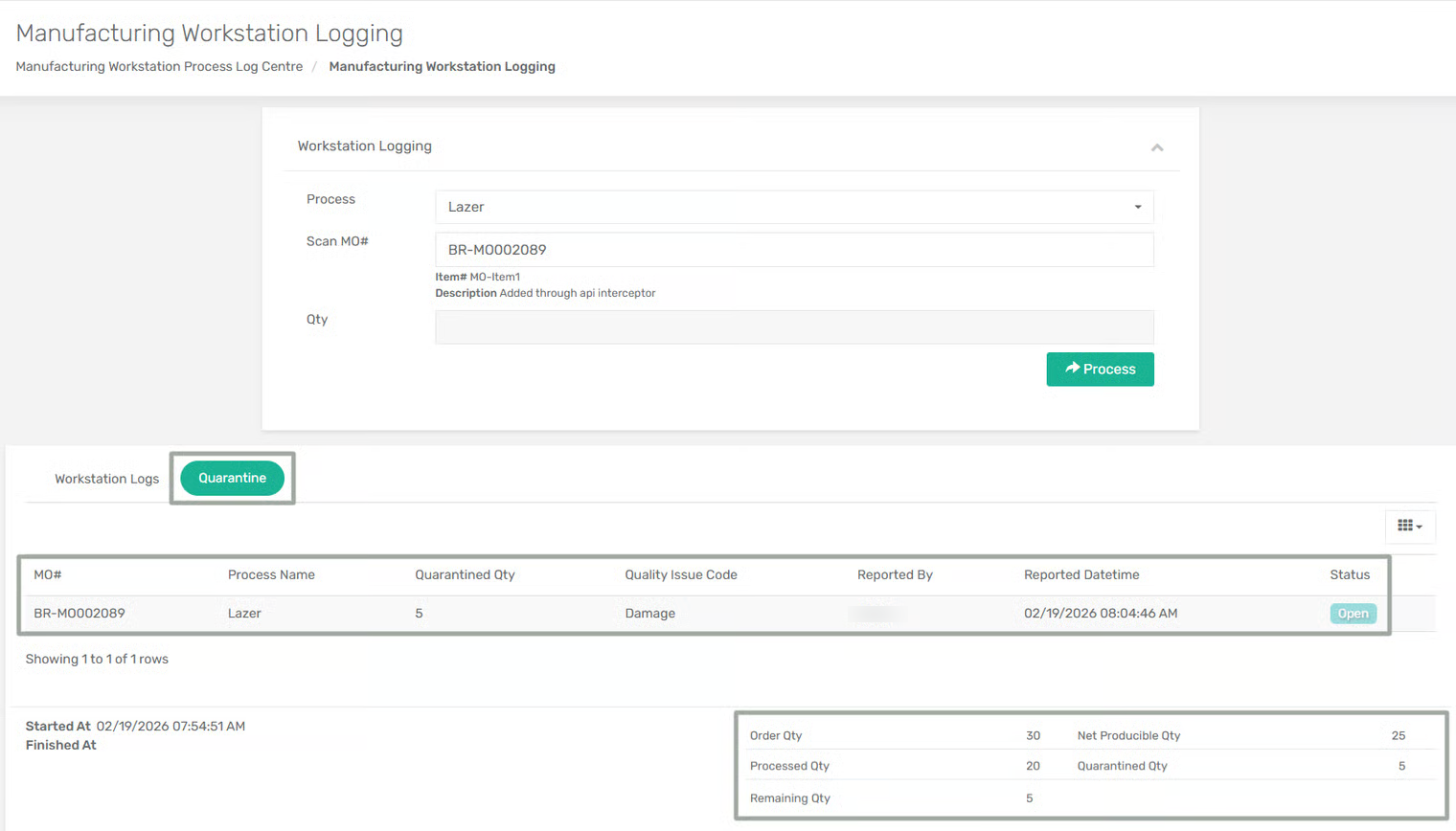
Task: Go to Manufacturing Workstation Process Log Centre breadcrumb
Action: click(x=159, y=66)
